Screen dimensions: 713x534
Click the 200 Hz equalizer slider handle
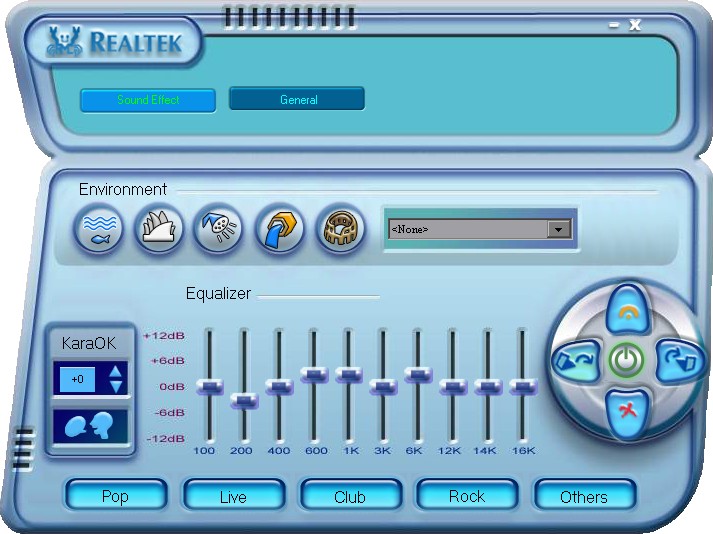pyautogui.click(x=244, y=401)
